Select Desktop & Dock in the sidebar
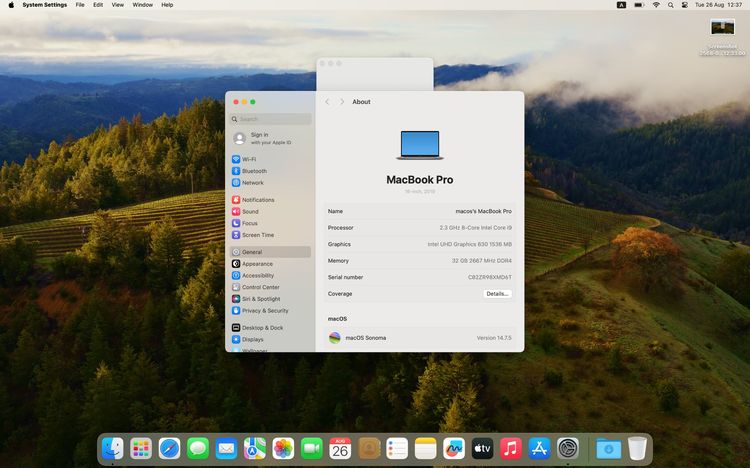This screenshot has width=750, height=468. click(270, 328)
